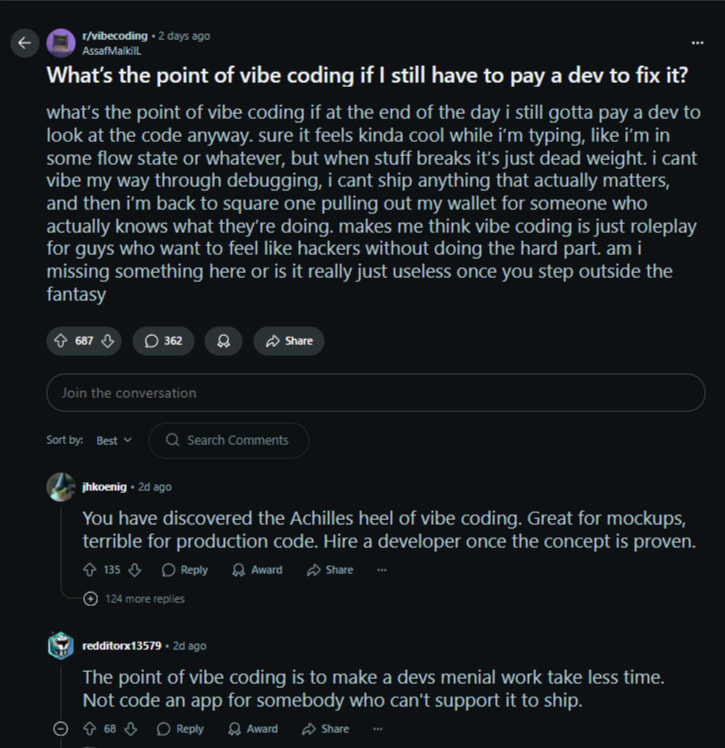Screen dimensions: 725x748
Task: Downvote jhkoenig's comment
Action: [135, 570]
